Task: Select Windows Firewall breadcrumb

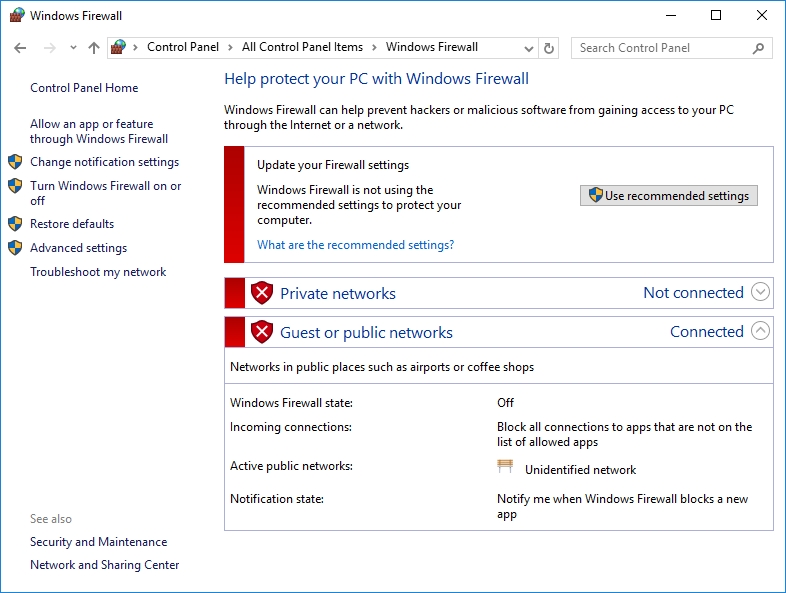Action: coord(432,47)
